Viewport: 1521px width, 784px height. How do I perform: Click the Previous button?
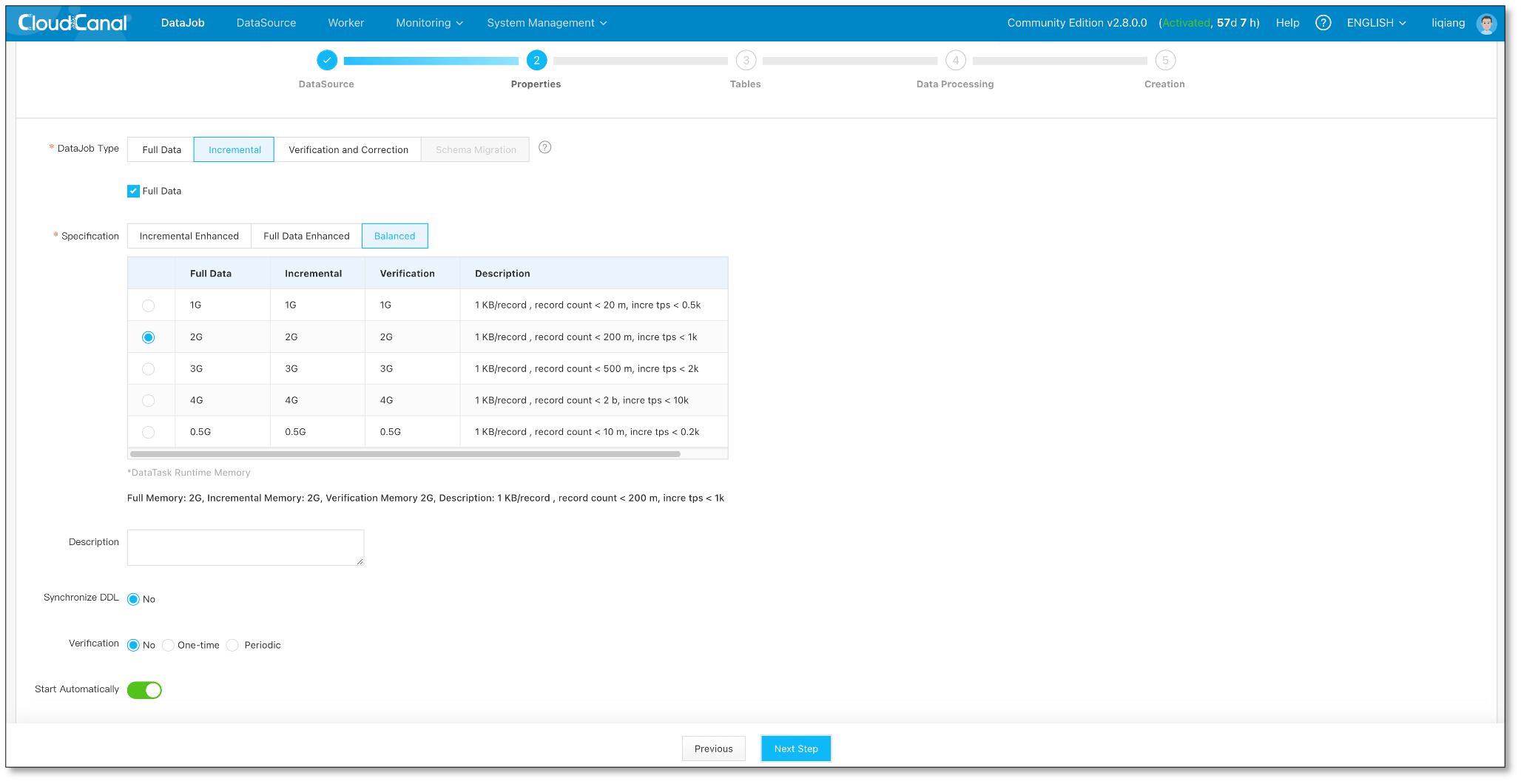click(713, 748)
